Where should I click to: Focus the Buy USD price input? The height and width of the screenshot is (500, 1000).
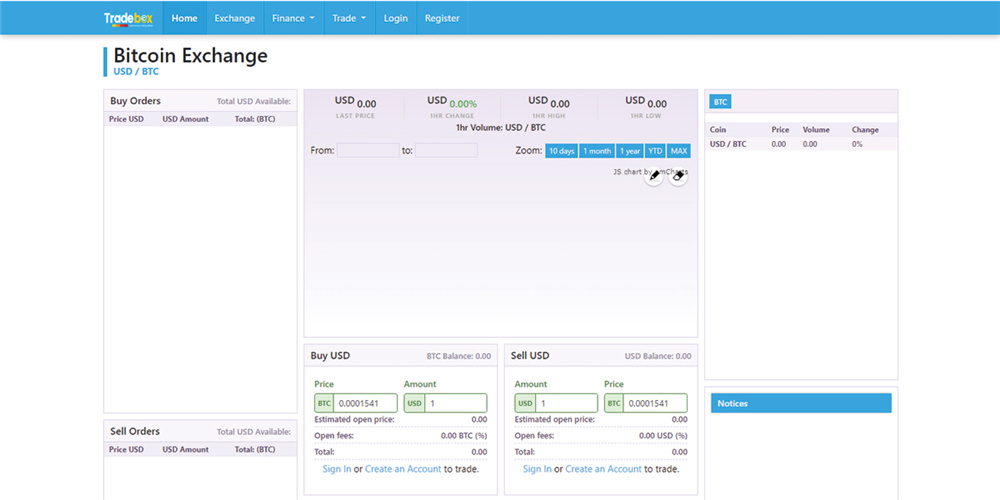366,403
